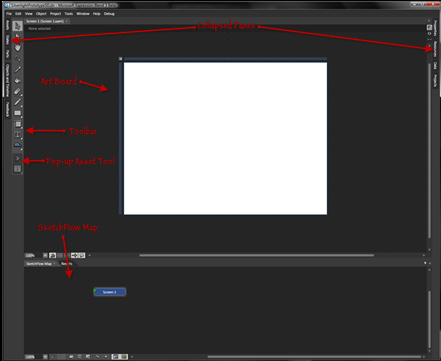
Task: Click the last-used asset icon below chevron
Action: tap(18, 169)
